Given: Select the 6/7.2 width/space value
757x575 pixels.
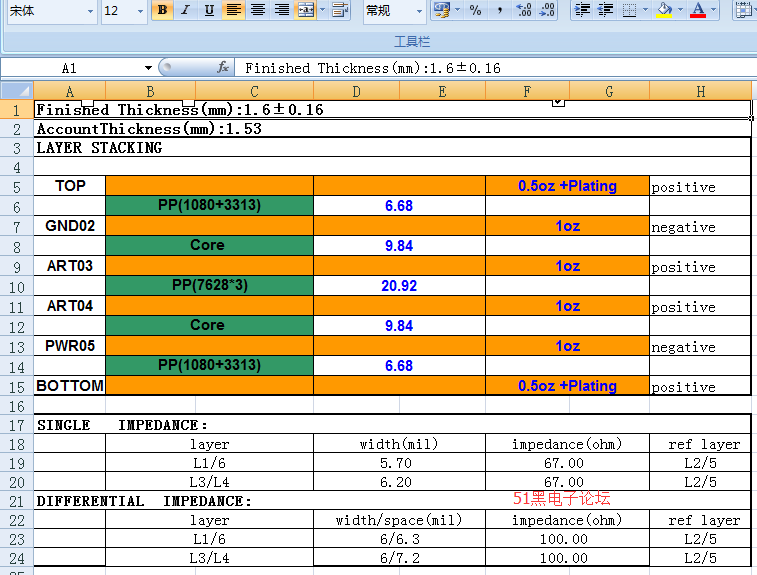Looking at the screenshot, I should (399, 558).
